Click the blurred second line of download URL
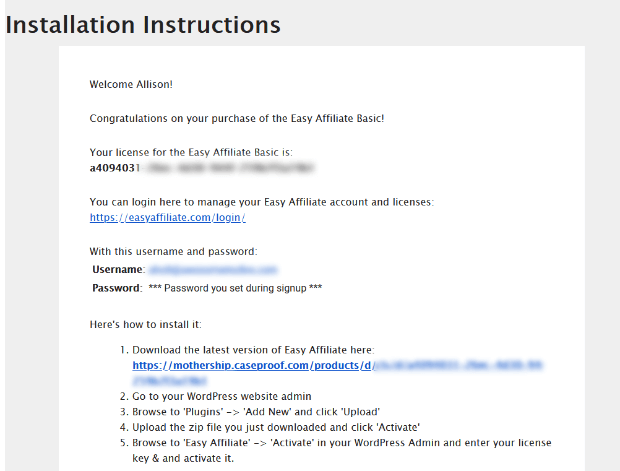 coord(170,380)
